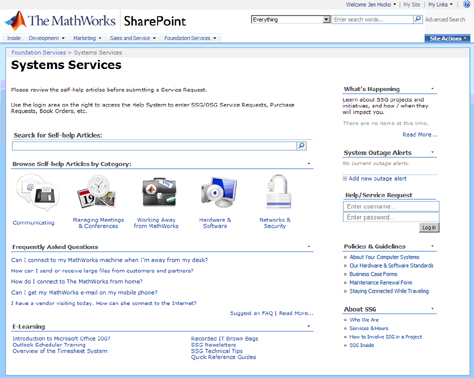Select the Sales and Service tab
Viewport: 474px width, 378px height.
[x=130, y=38]
